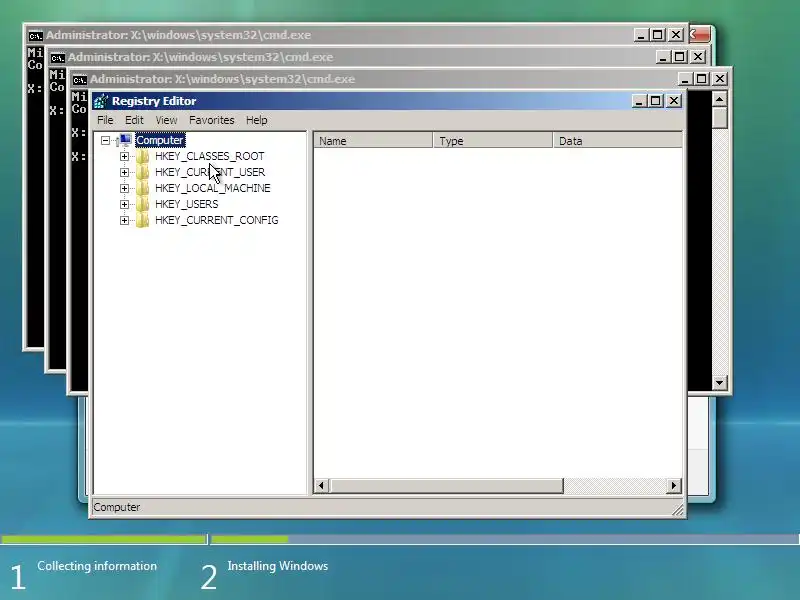Click the HKEY_USERS folder icon
The height and width of the screenshot is (600, 800).
[x=142, y=204]
